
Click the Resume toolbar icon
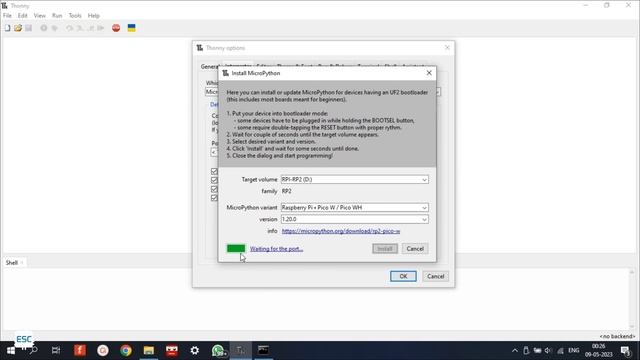101,28
